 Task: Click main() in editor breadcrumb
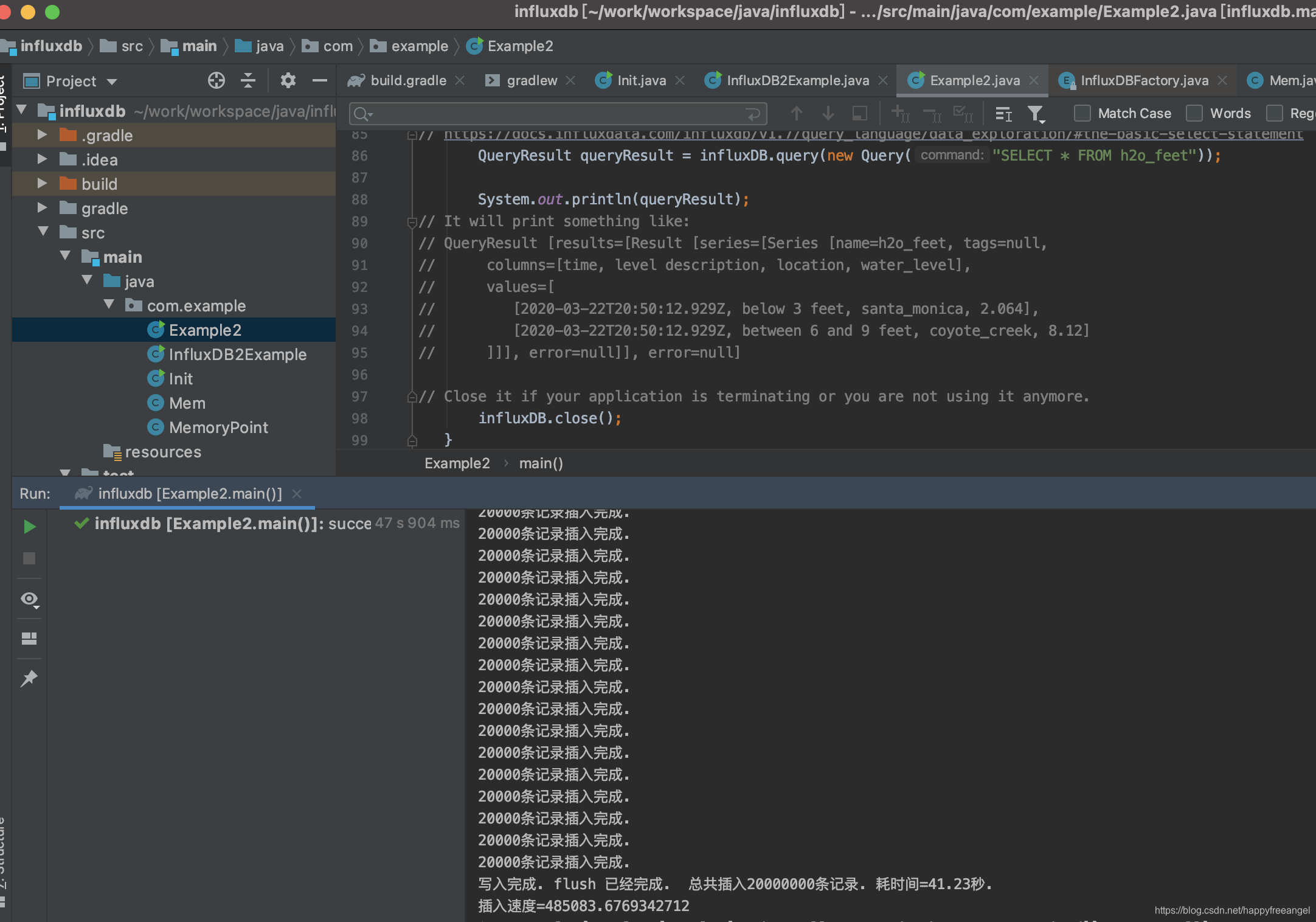tap(541, 463)
